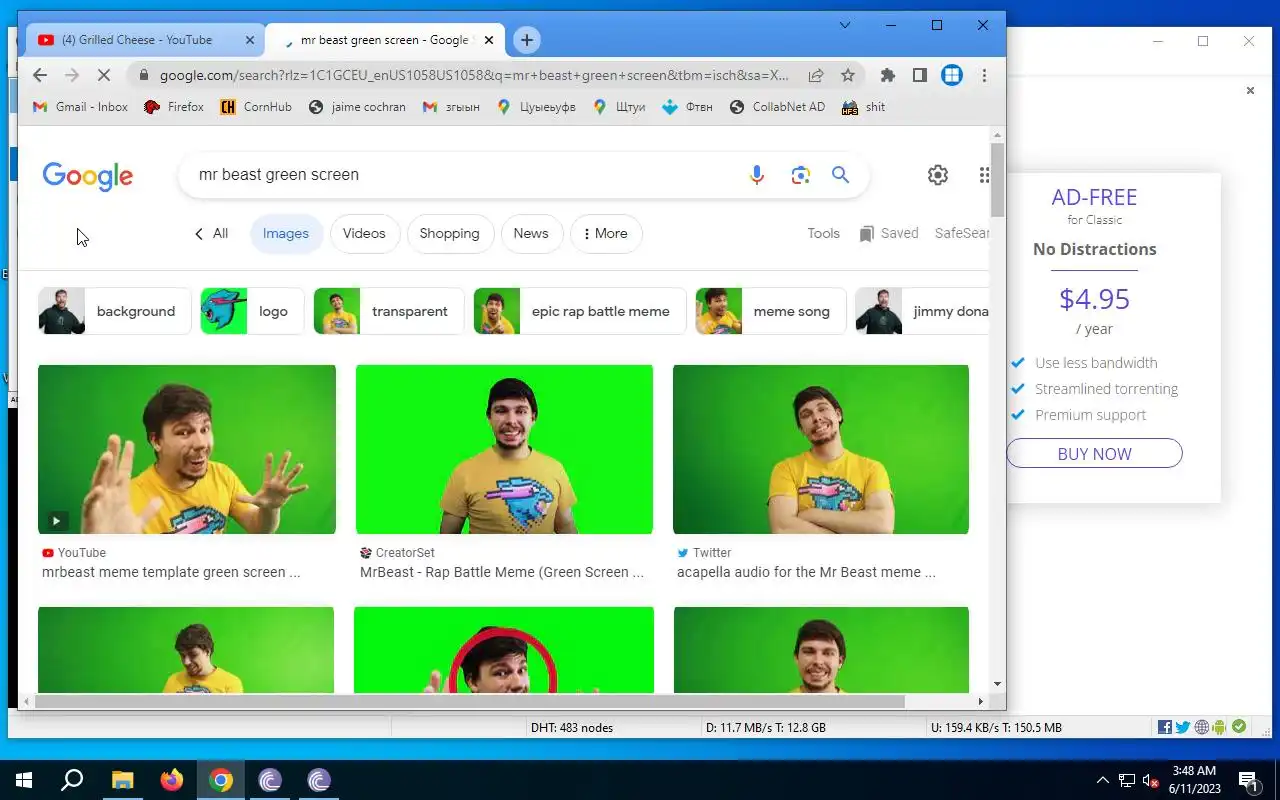Open Saved items
Viewport: 1280px width, 800px height.
(888, 234)
